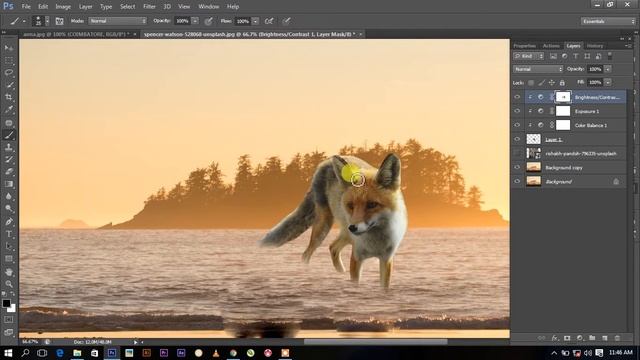Viewport: 640px width, 360px height.
Task: Hide Layer 1 visibility eye
Action: pyautogui.click(x=517, y=139)
